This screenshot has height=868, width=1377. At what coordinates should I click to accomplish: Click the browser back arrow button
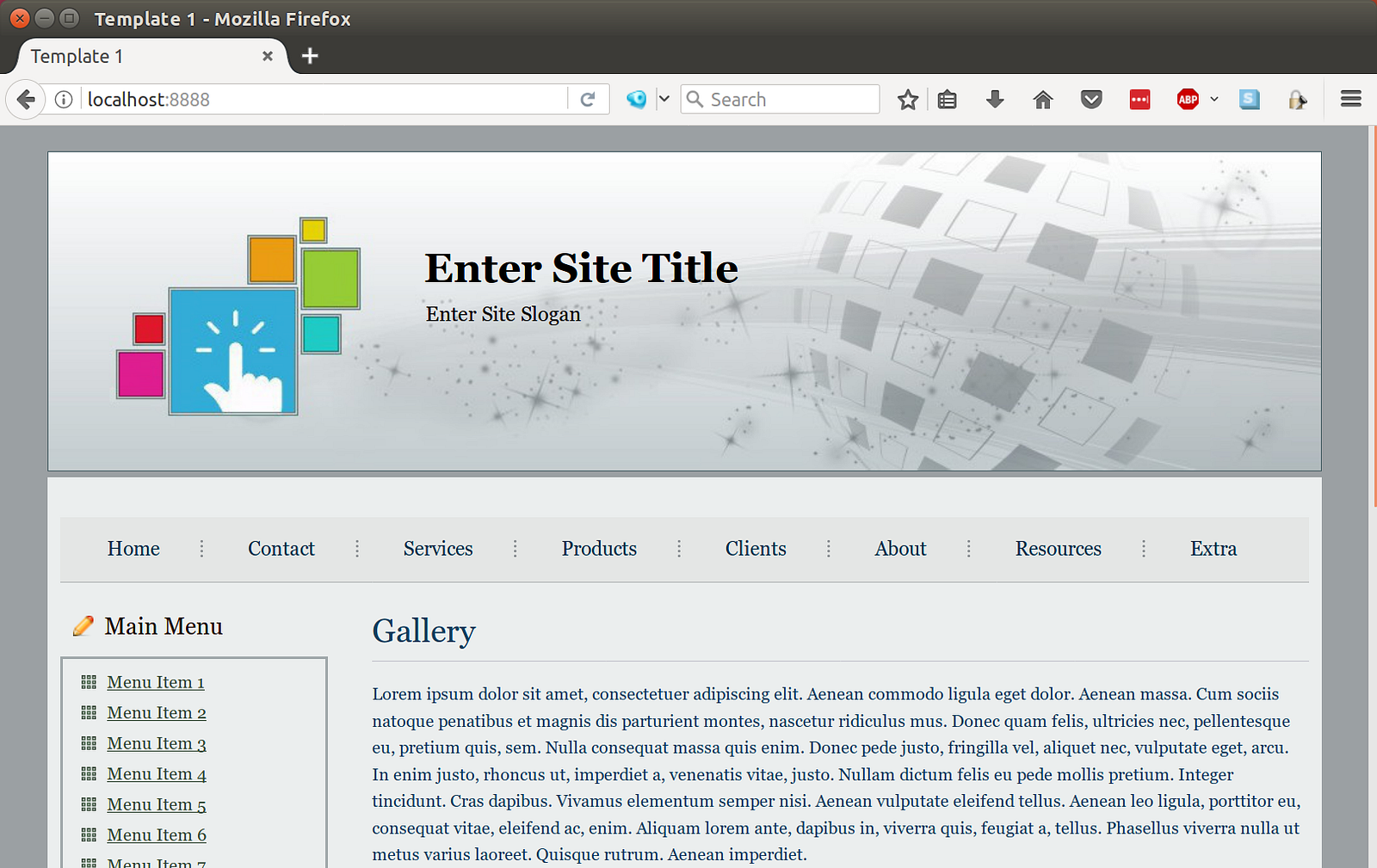(26, 100)
